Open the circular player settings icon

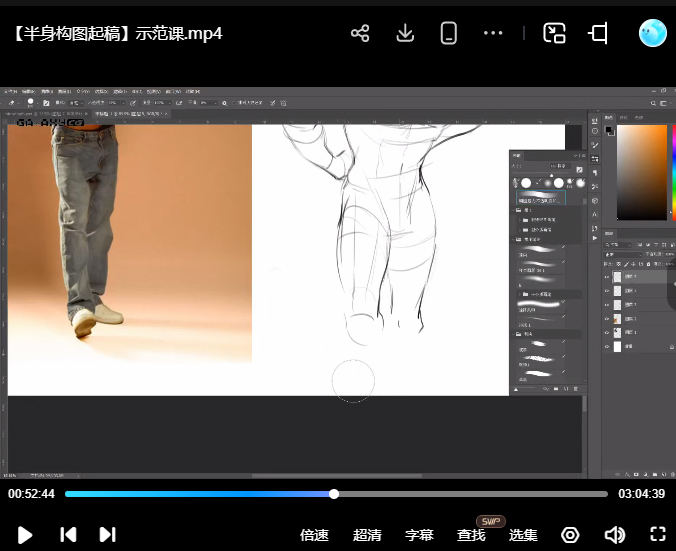point(570,535)
